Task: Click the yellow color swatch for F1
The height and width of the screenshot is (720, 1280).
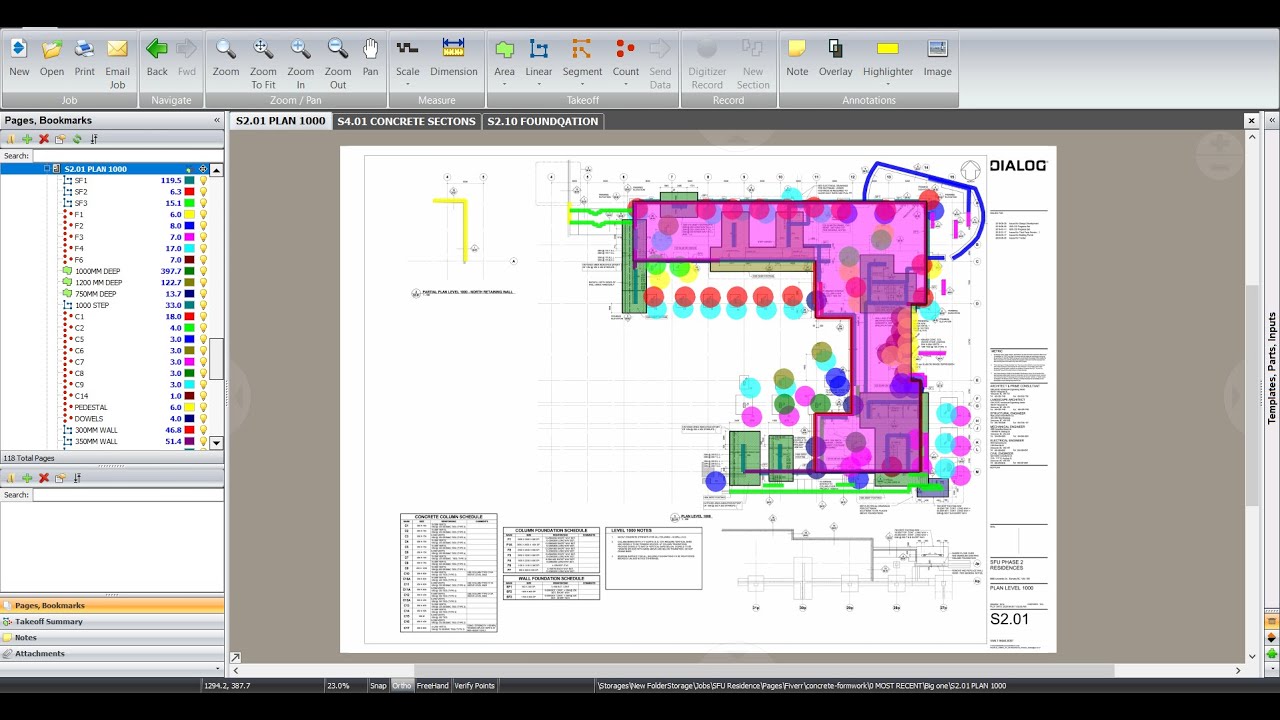Action: 189,215
